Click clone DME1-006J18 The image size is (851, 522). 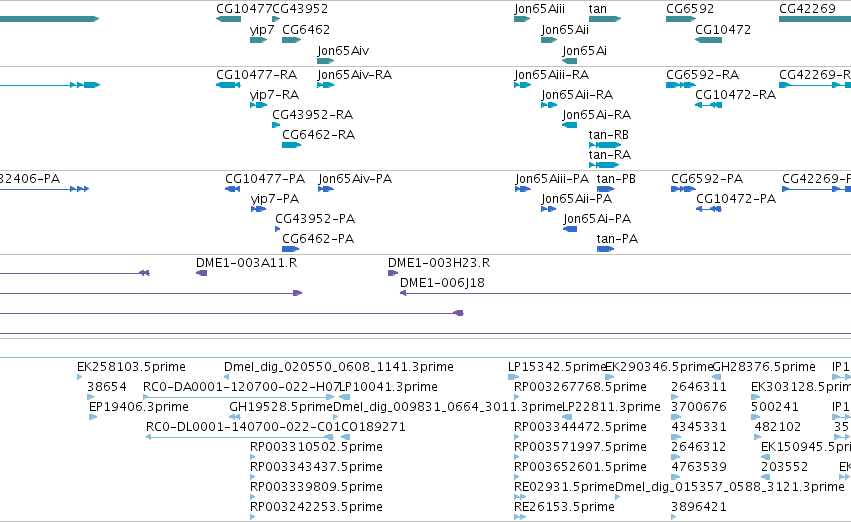(442, 283)
